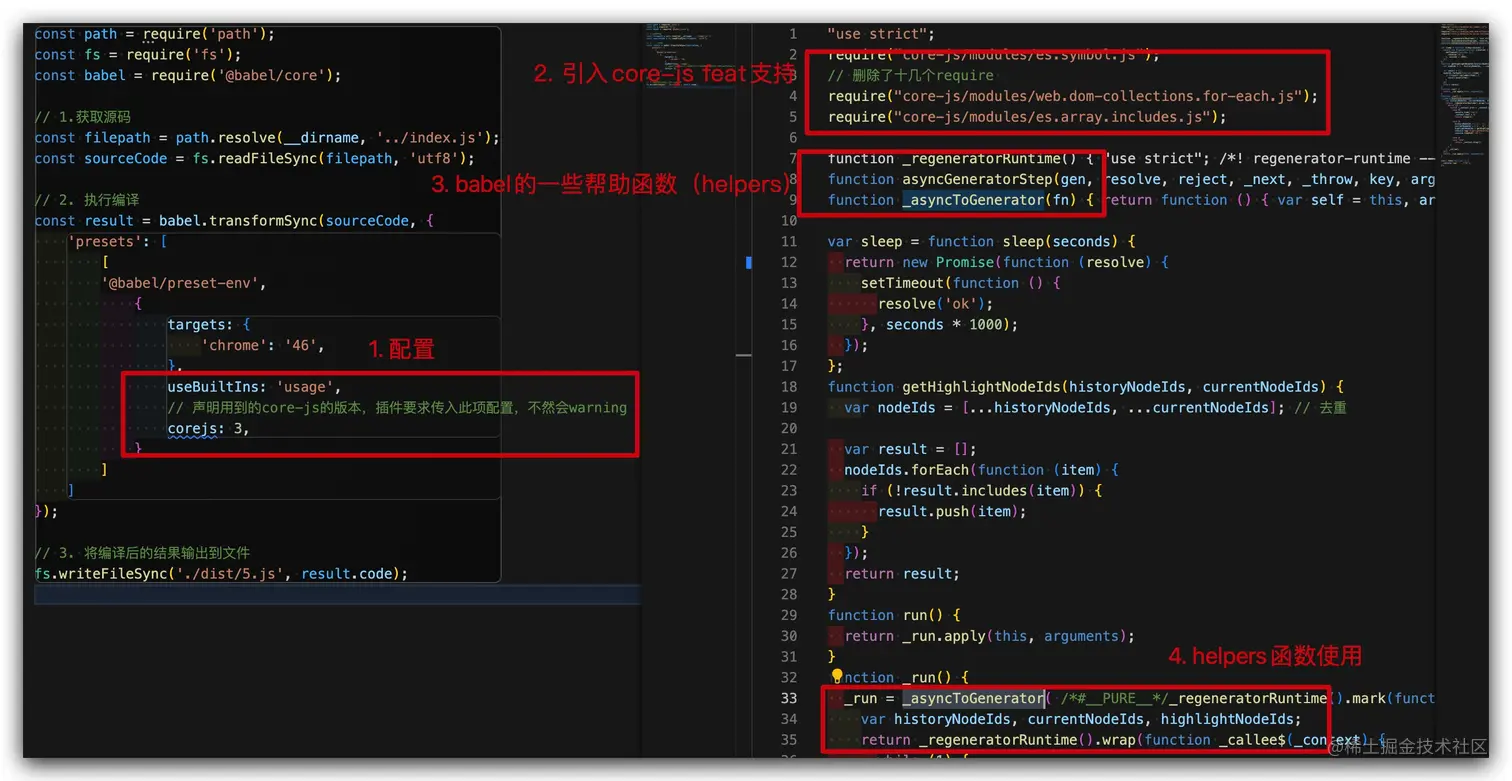Click line number 33 in the gutter
Screen dimensions: 1512x781
pos(793,698)
